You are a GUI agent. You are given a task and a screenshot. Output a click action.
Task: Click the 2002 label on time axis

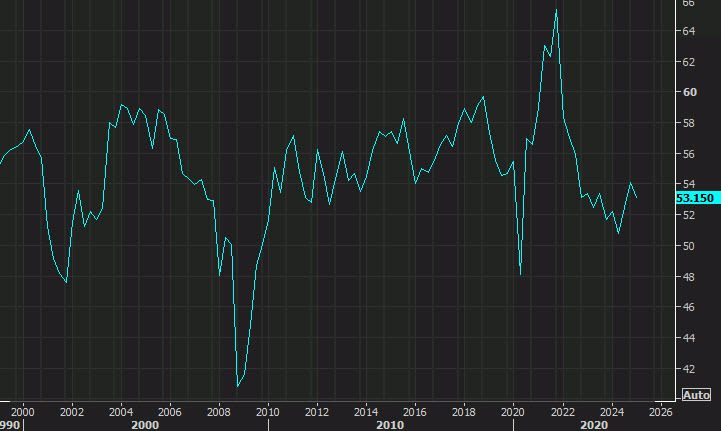click(71, 411)
